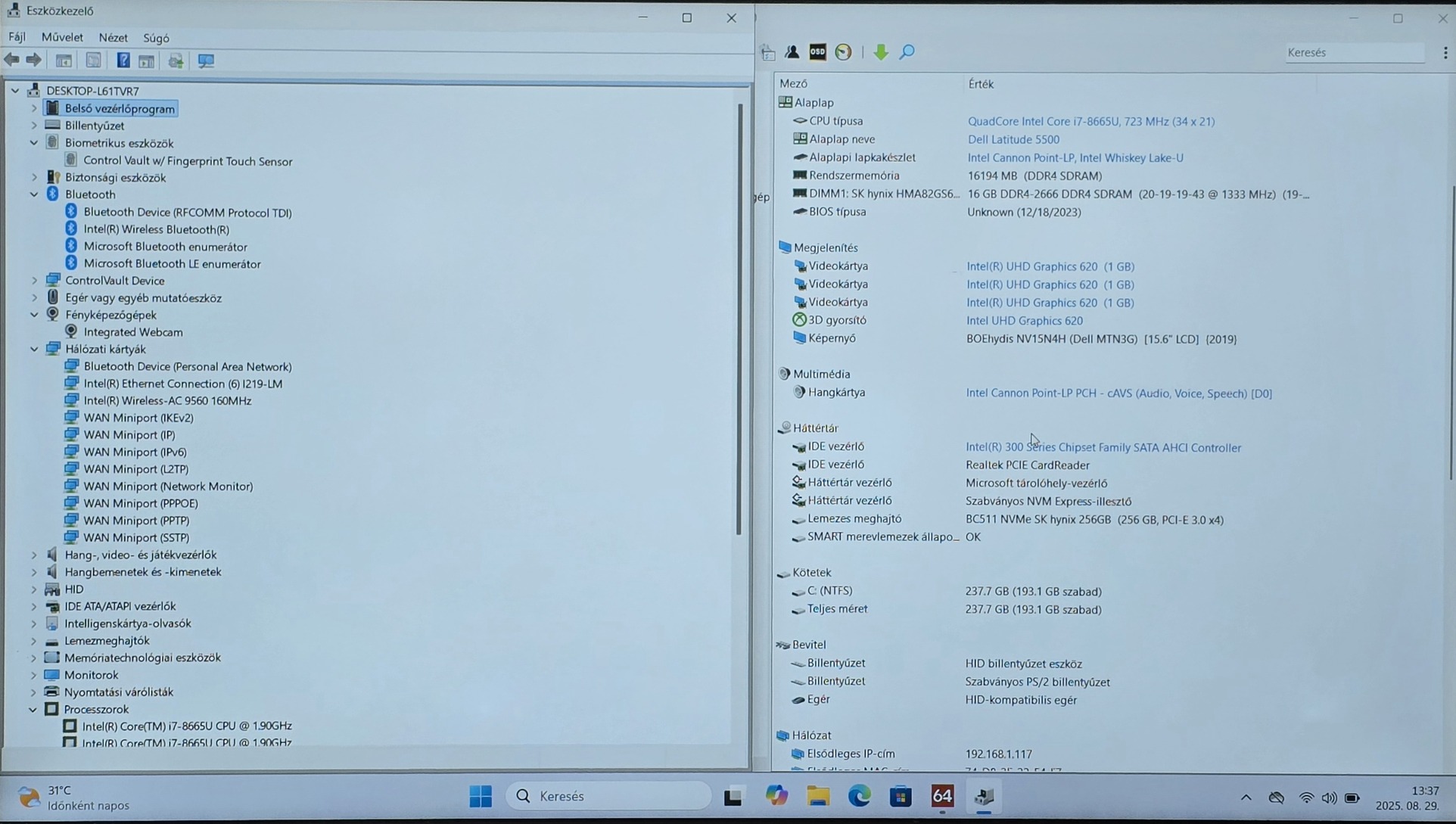Click the Device Manager vertical scrollbar
This screenshot has width=1456, height=824.
[x=739, y=318]
